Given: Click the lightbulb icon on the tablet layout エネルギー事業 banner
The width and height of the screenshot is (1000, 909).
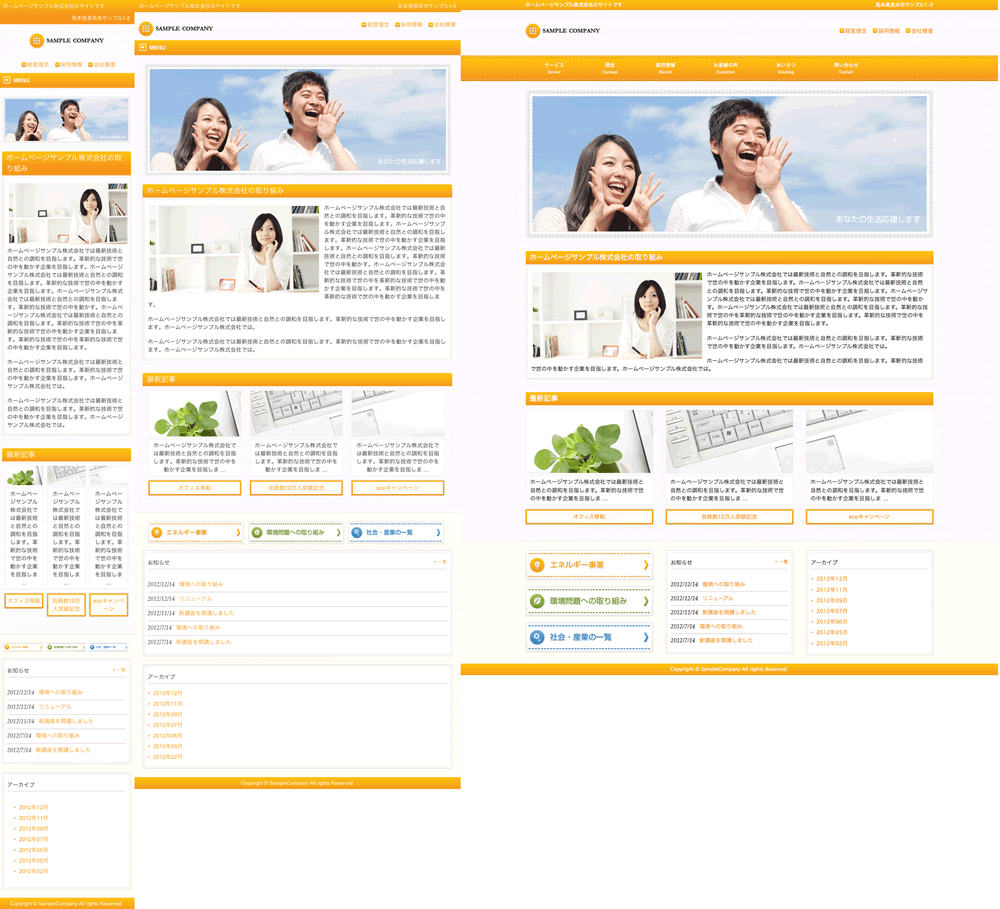Looking at the screenshot, I should pos(157,532).
